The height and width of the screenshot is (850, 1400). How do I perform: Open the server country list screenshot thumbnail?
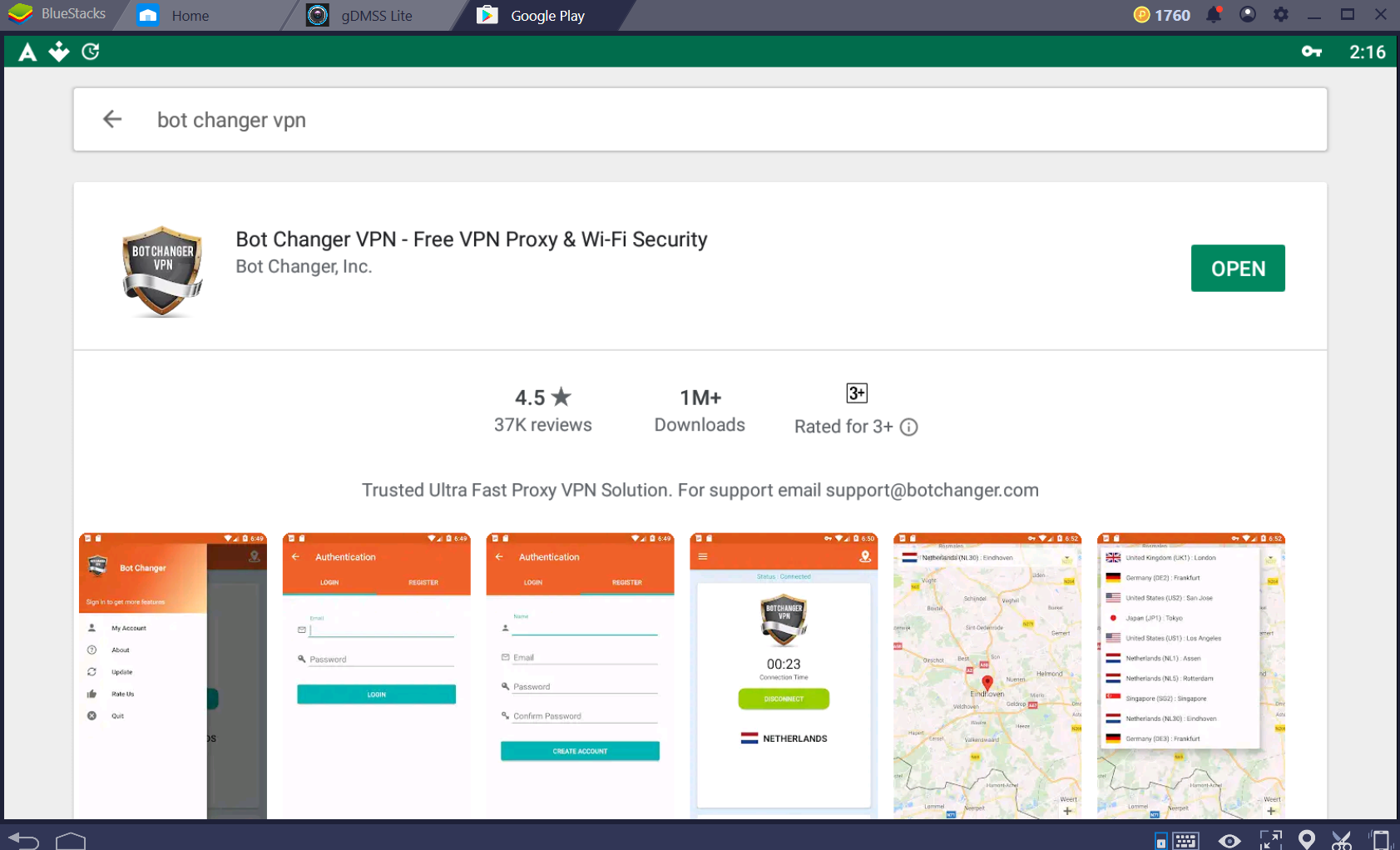(x=1191, y=676)
